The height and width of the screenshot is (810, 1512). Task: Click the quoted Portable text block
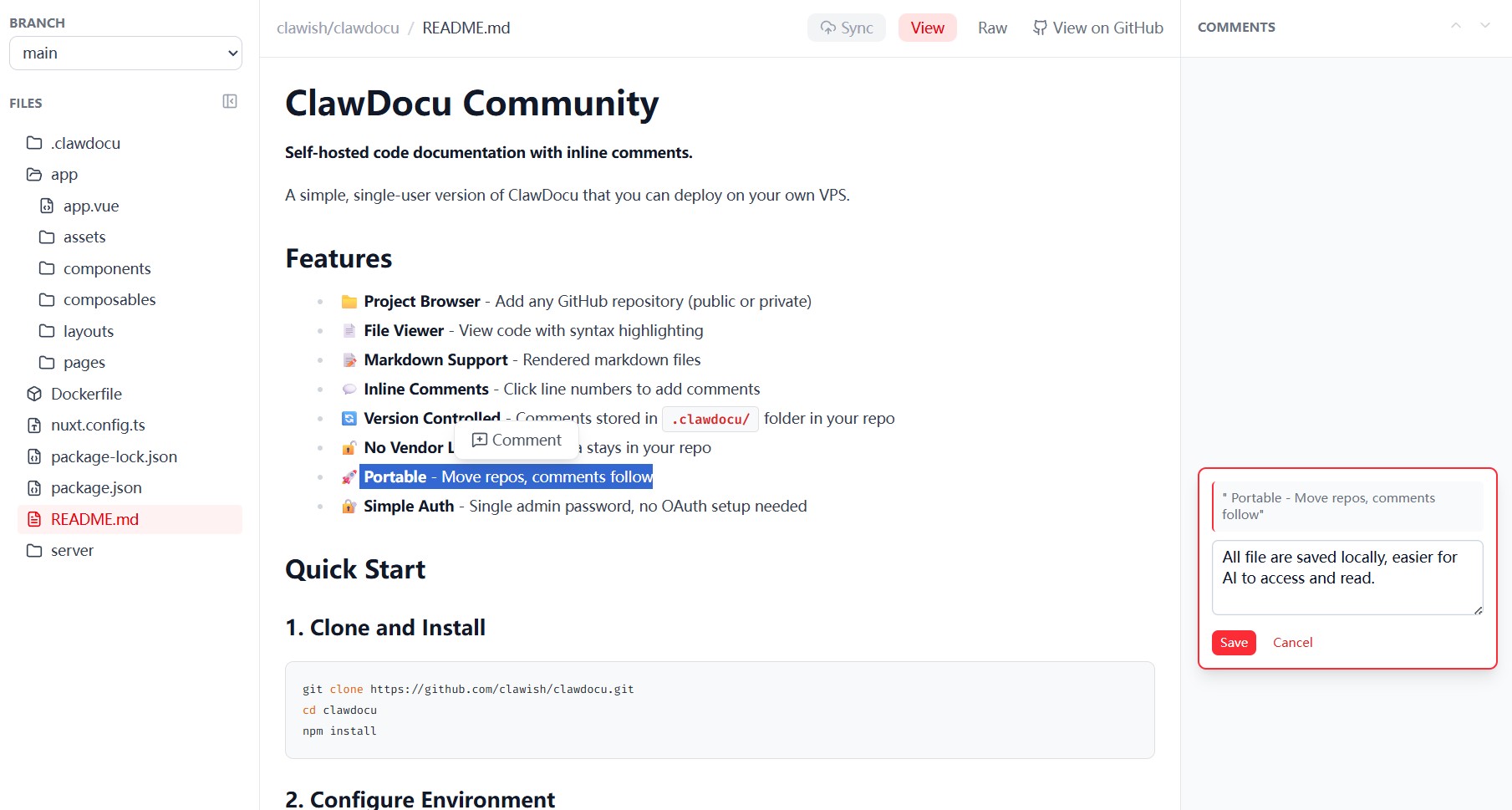click(x=1347, y=506)
